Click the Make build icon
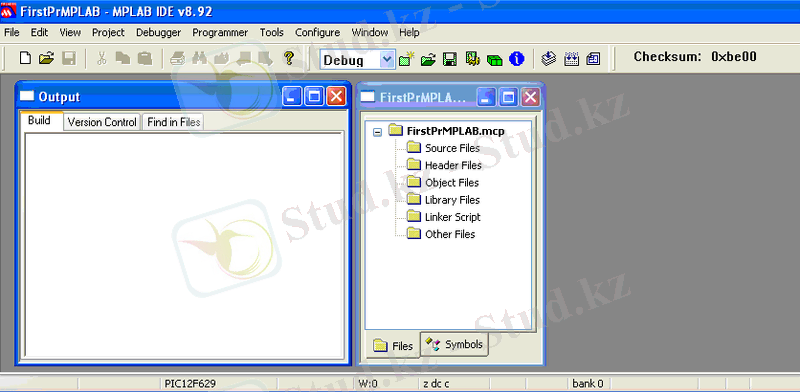Screen dimensions: 800x392 (x=548, y=59)
